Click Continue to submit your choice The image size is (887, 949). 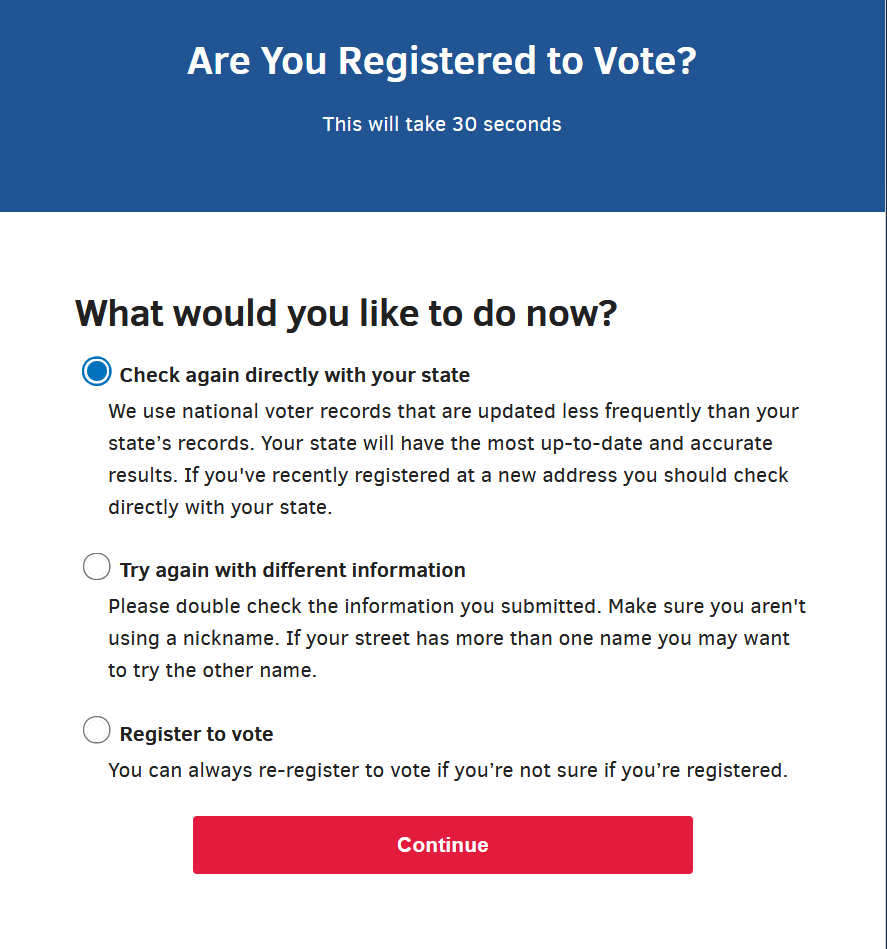(x=442, y=845)
